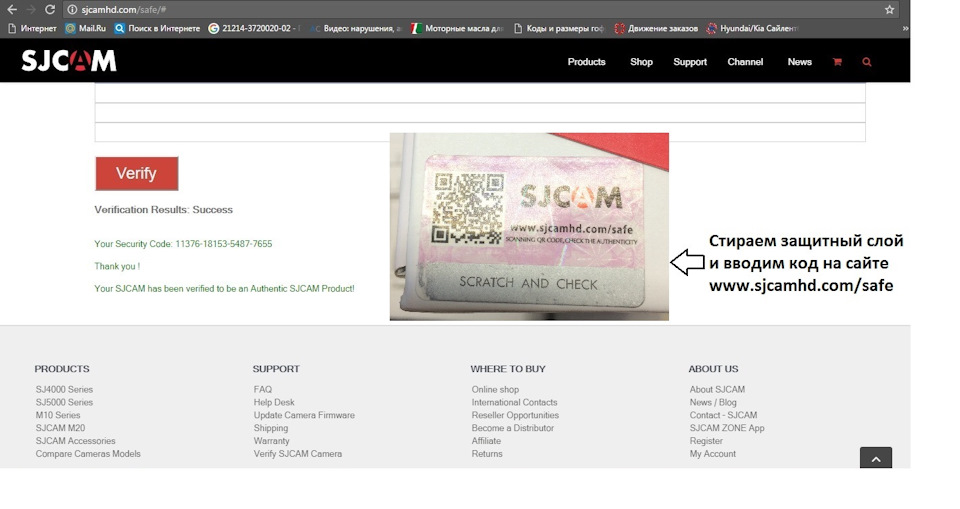Click the Verification Results: Success text
The width and height of the screenshot is (960, 509).
click(x=163, y=209)
